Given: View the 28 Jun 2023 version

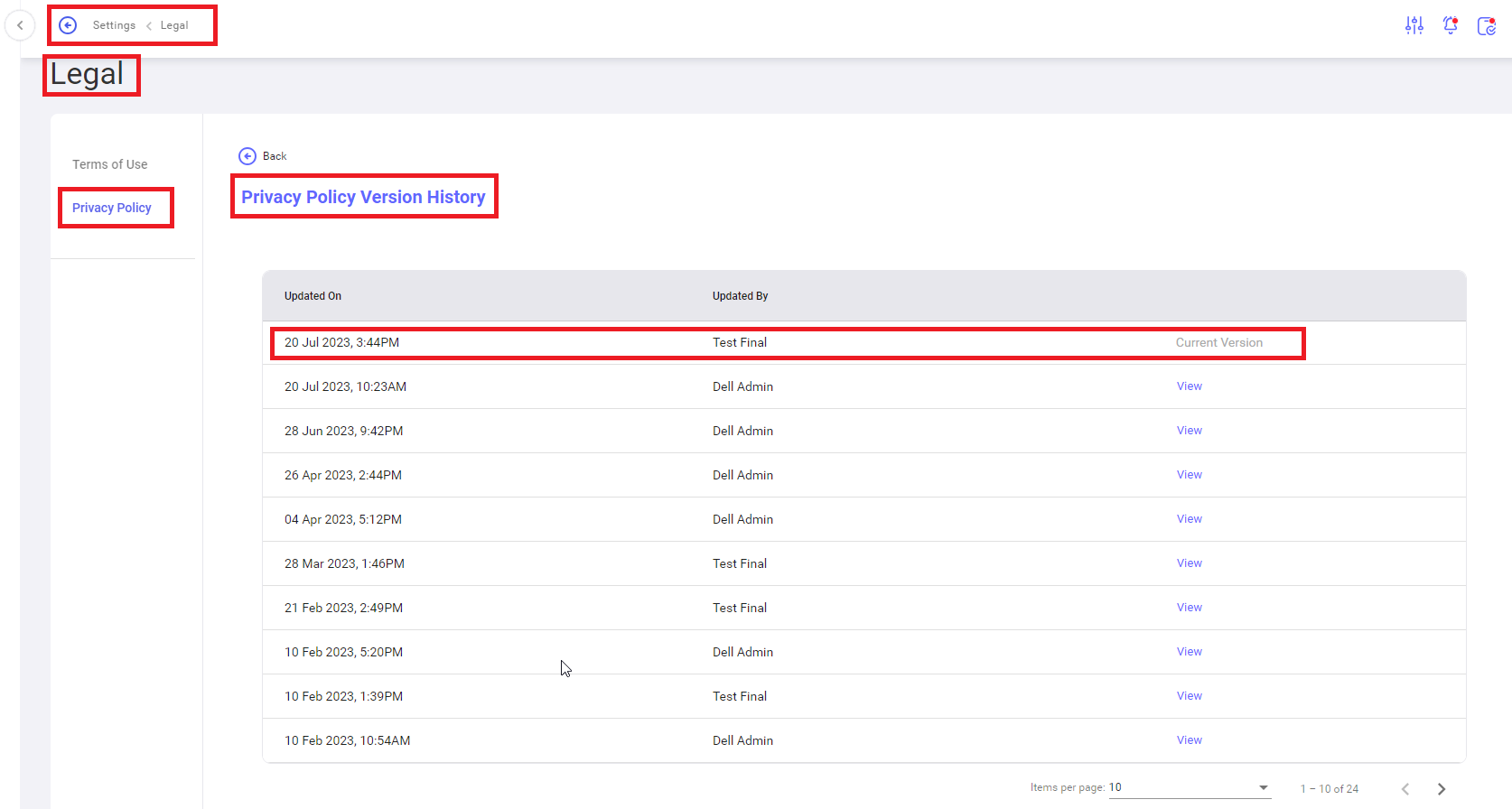Looking at the screenshot, I should (x=1189, y=431).
